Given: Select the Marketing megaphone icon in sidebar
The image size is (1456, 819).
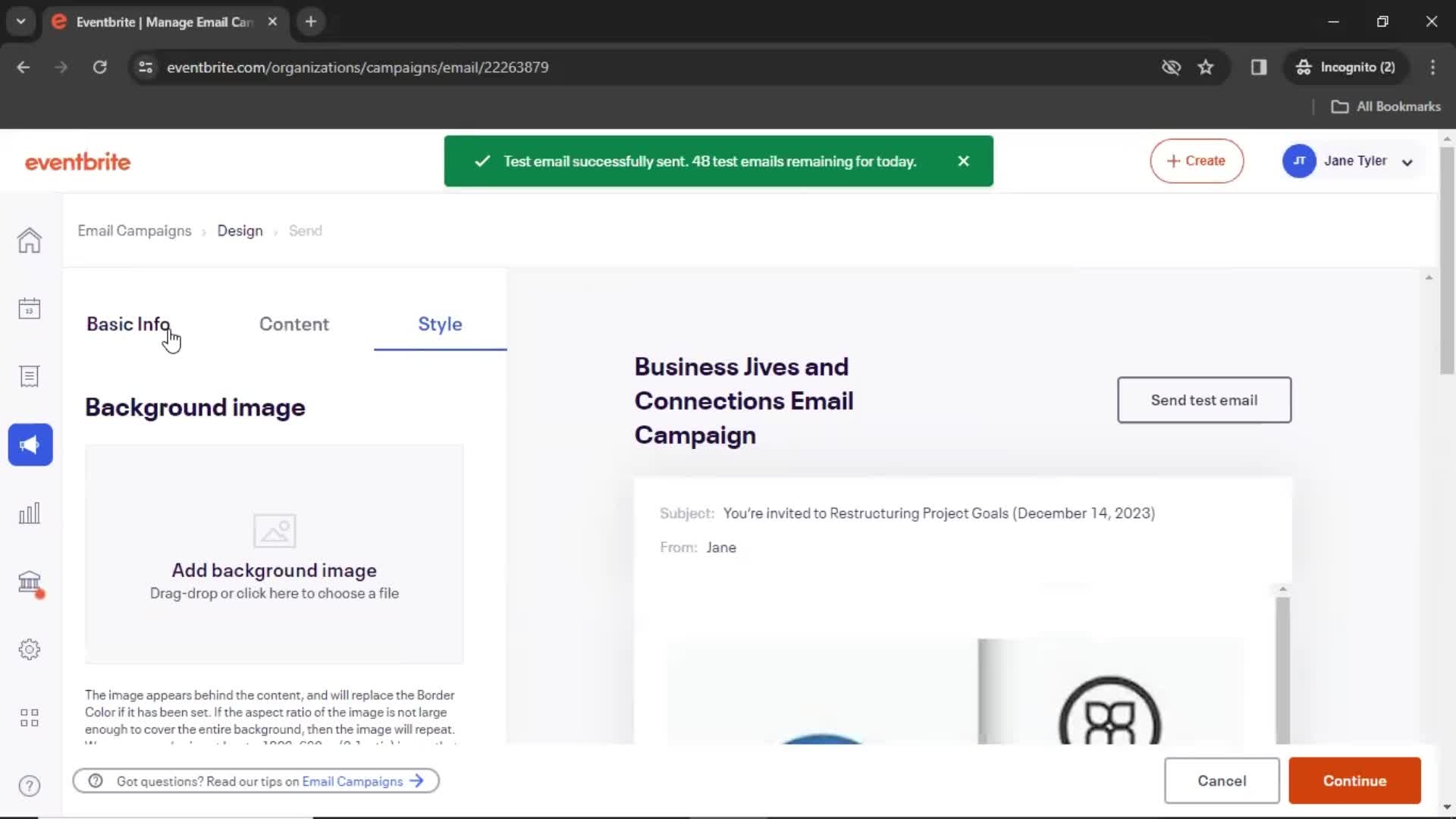Looking at the screenshot, I should [30, 444].
